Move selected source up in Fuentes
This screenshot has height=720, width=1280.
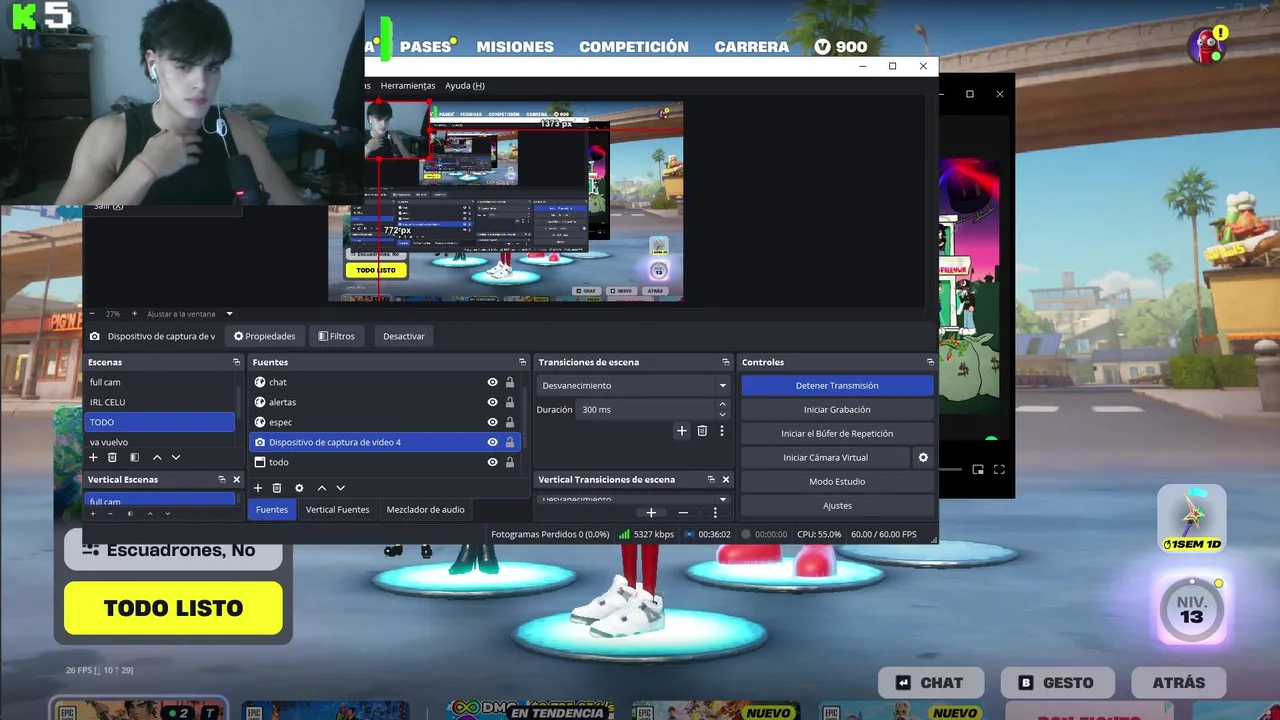(321, 488)
